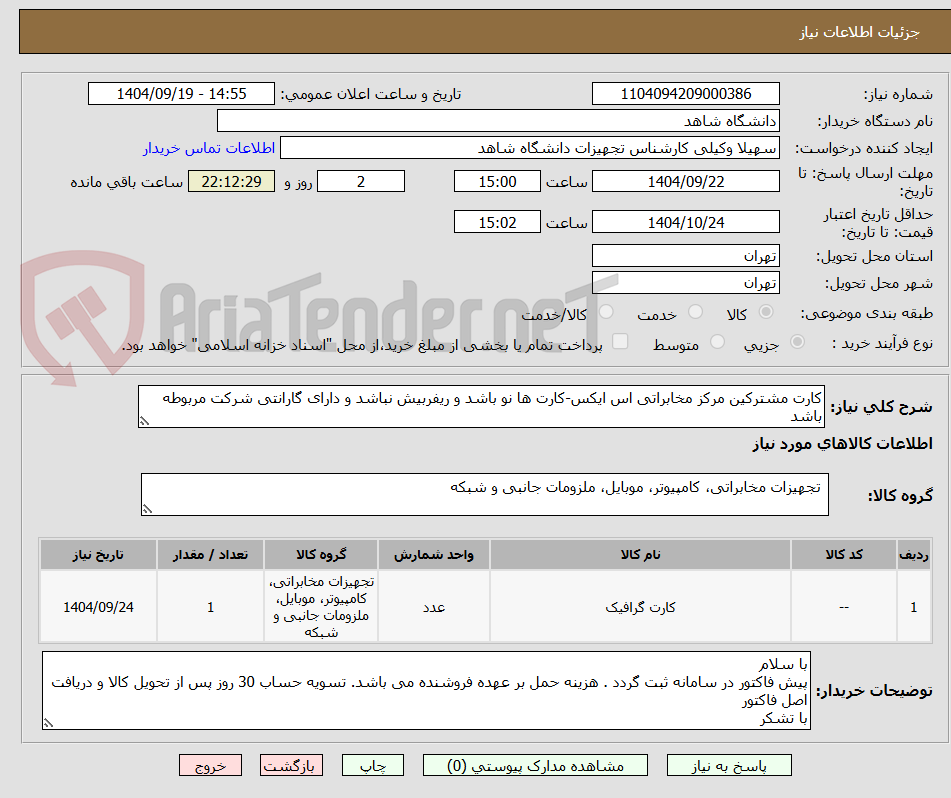This screenshot has height=798, width=951.
Task: Select the متوسط purchase type radio
Action: coord(717,342)
